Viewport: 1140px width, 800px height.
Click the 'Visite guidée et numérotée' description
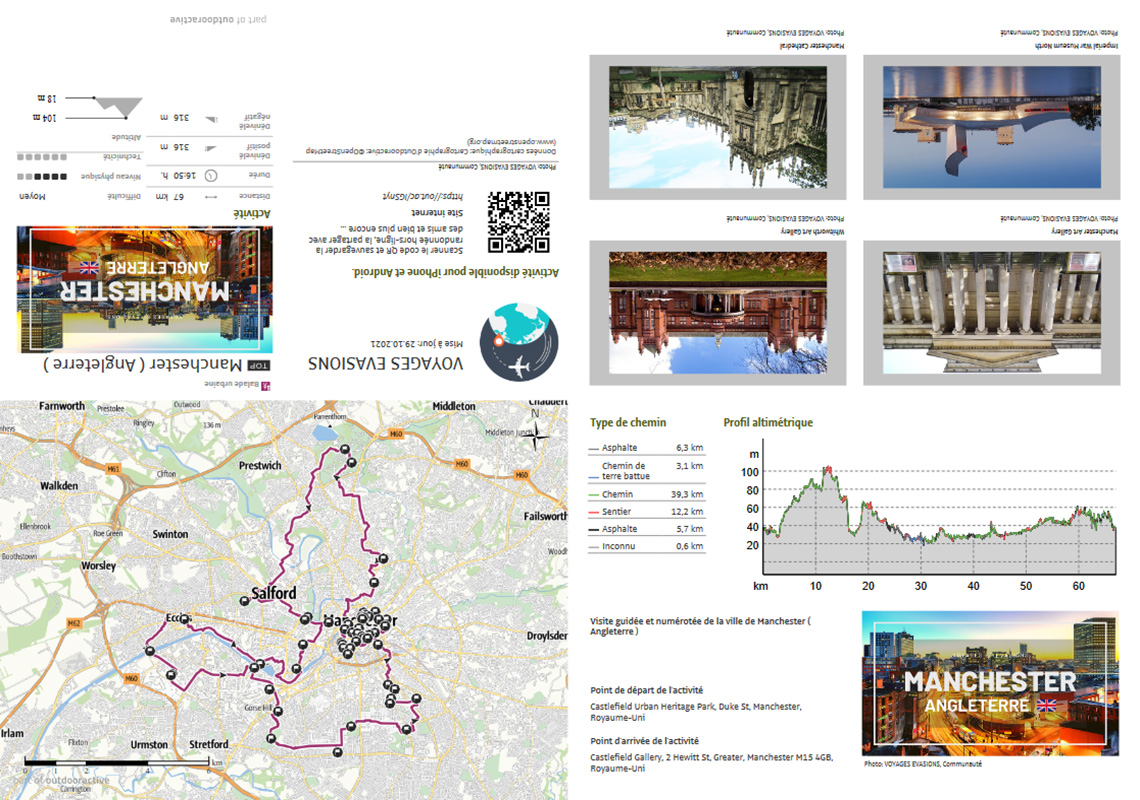point(700,626)
